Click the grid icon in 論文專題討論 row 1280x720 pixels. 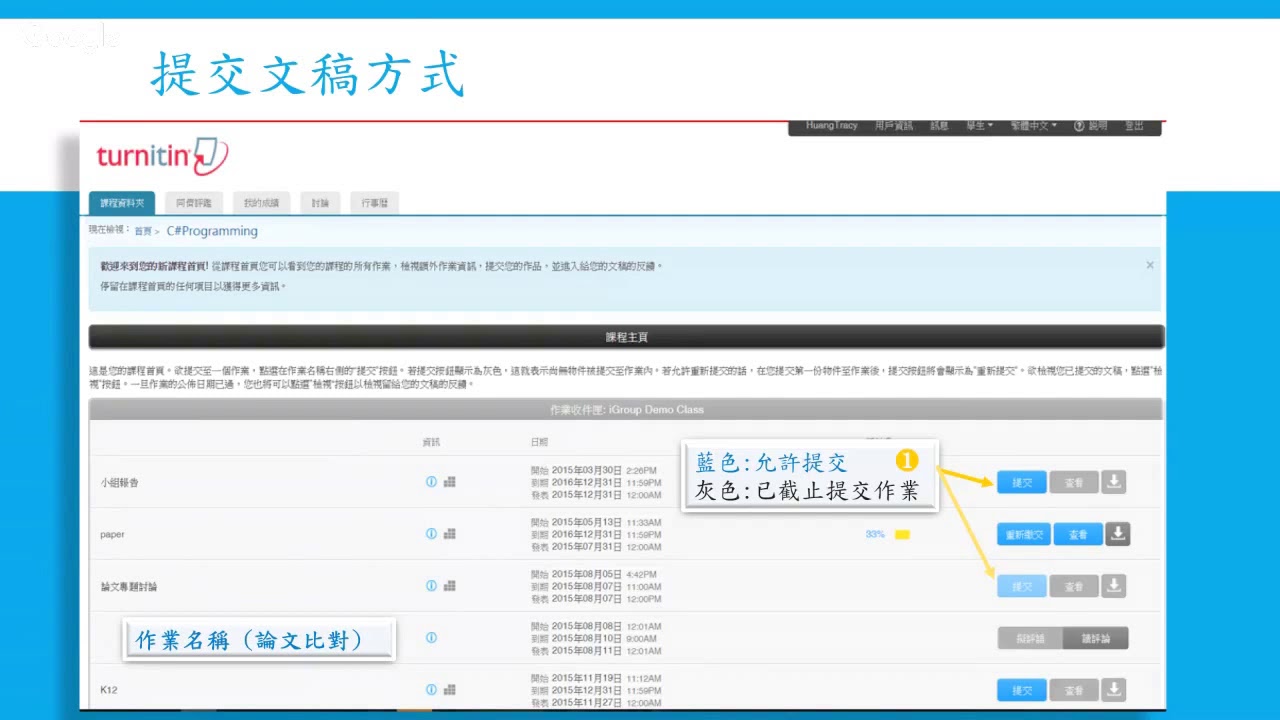pos(449,586)
